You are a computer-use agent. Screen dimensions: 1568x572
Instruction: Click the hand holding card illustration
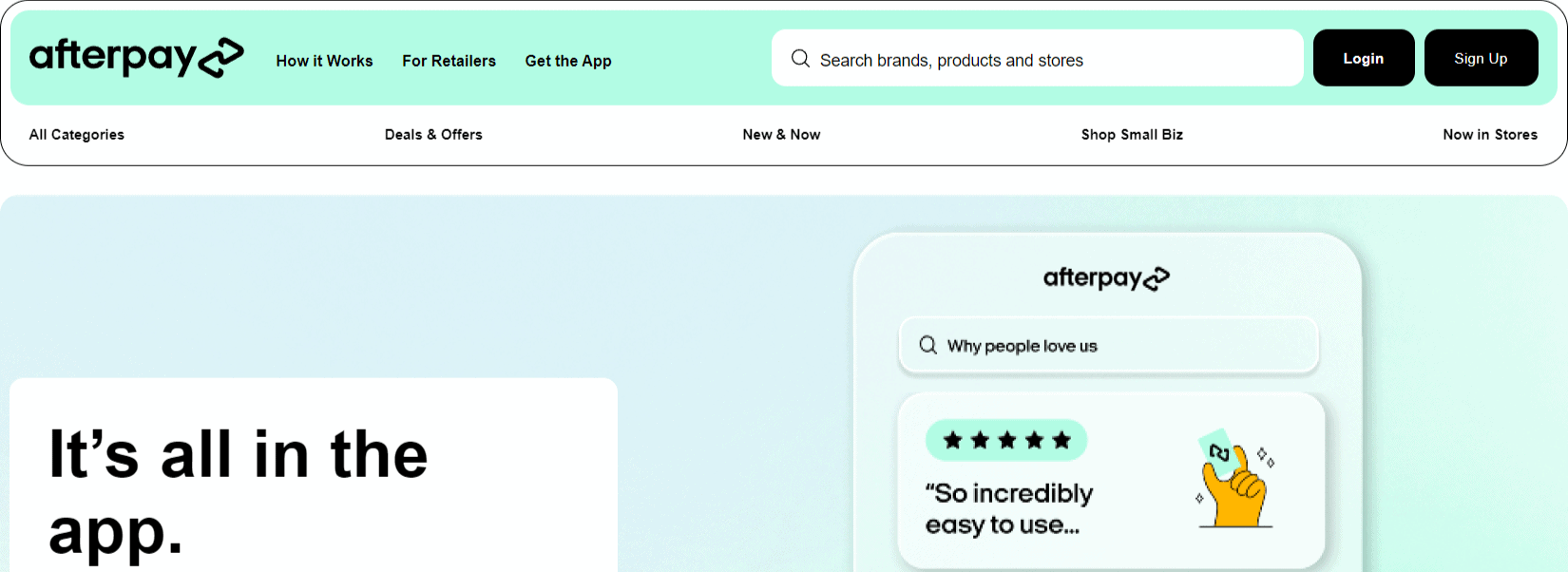[x=1235, y=480]
